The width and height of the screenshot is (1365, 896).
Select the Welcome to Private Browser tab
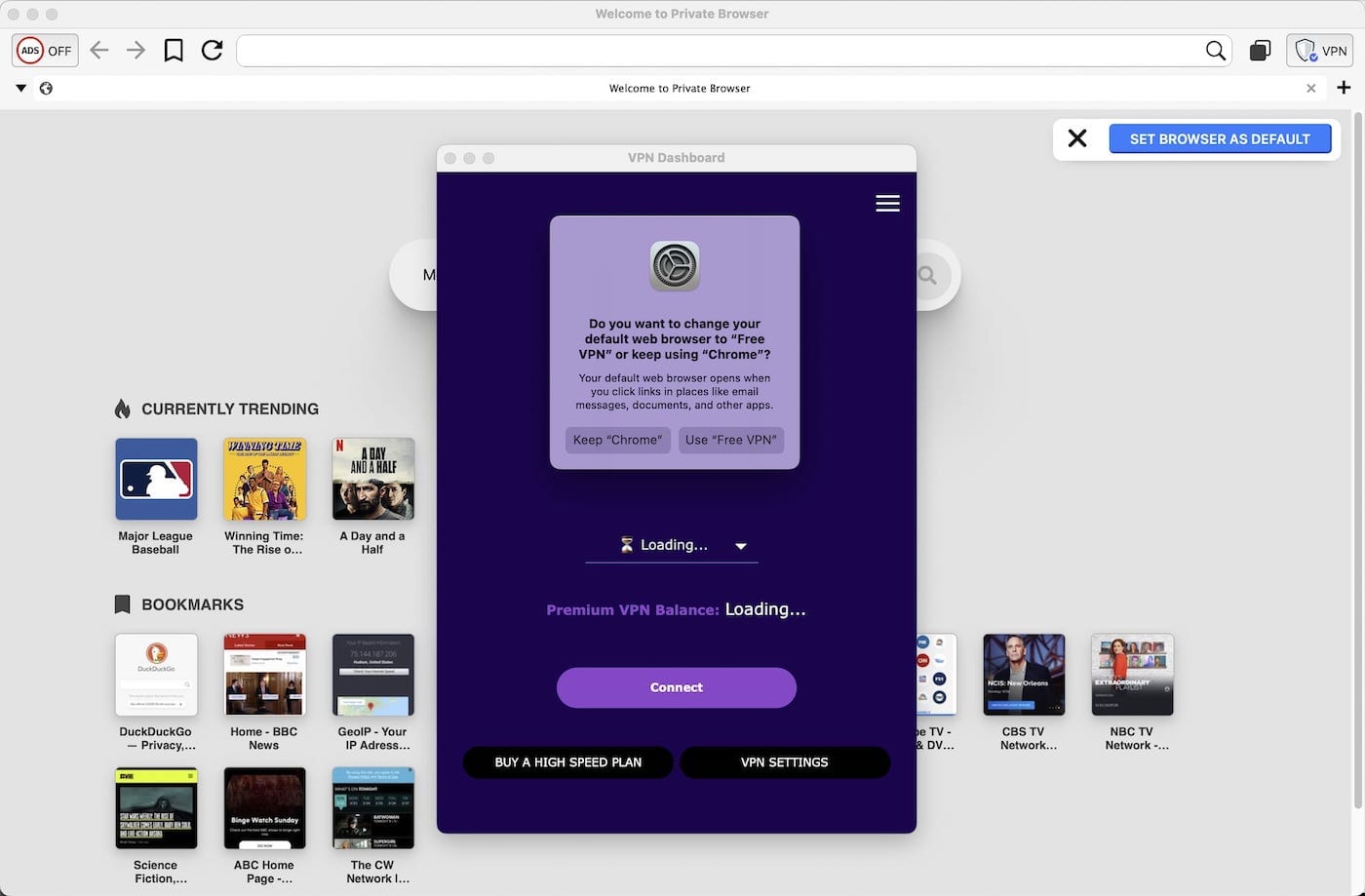(680, 88)
